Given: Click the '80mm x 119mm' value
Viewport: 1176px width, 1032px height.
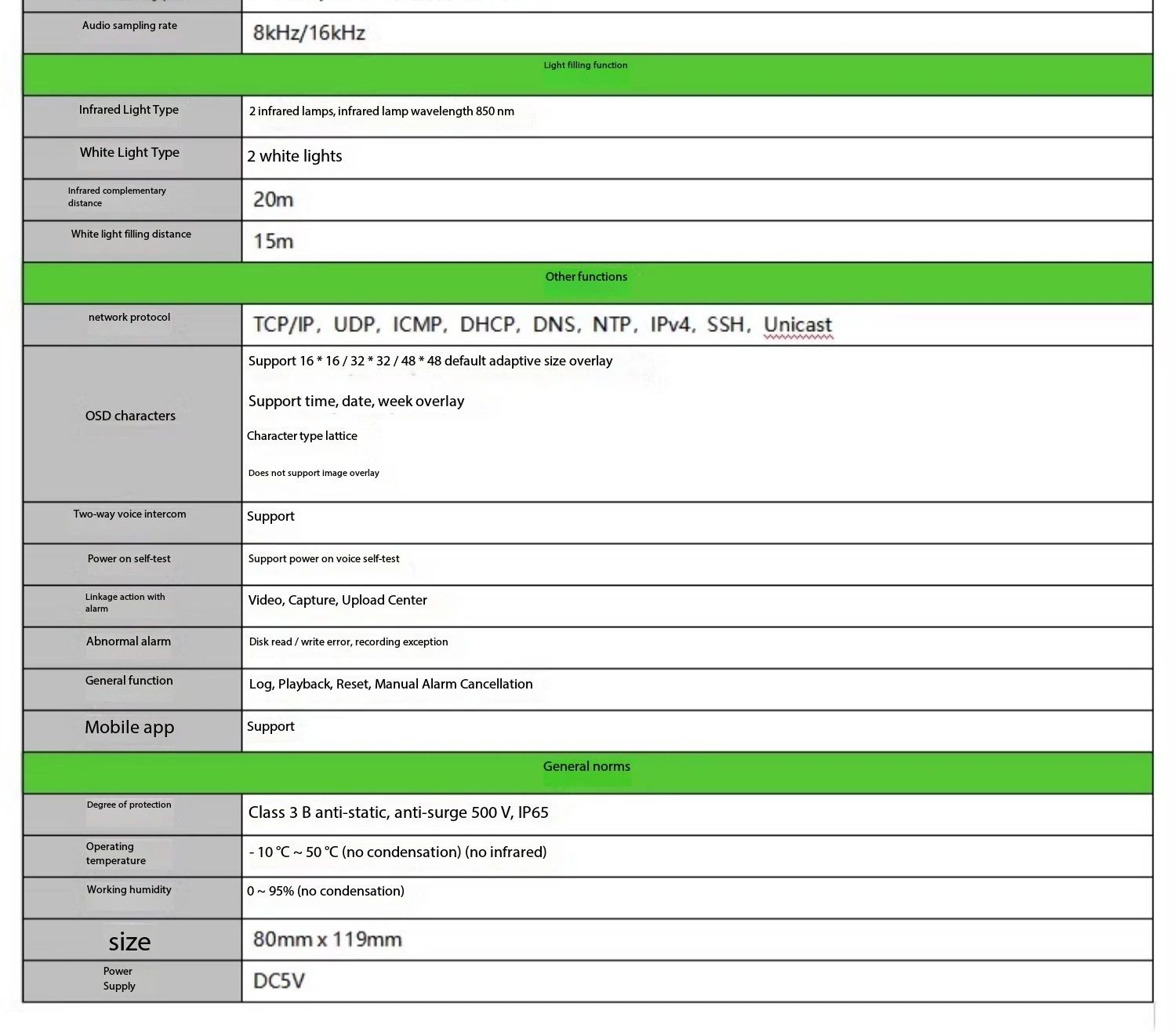Looking at the screenshot, I should tap(327, 939).
